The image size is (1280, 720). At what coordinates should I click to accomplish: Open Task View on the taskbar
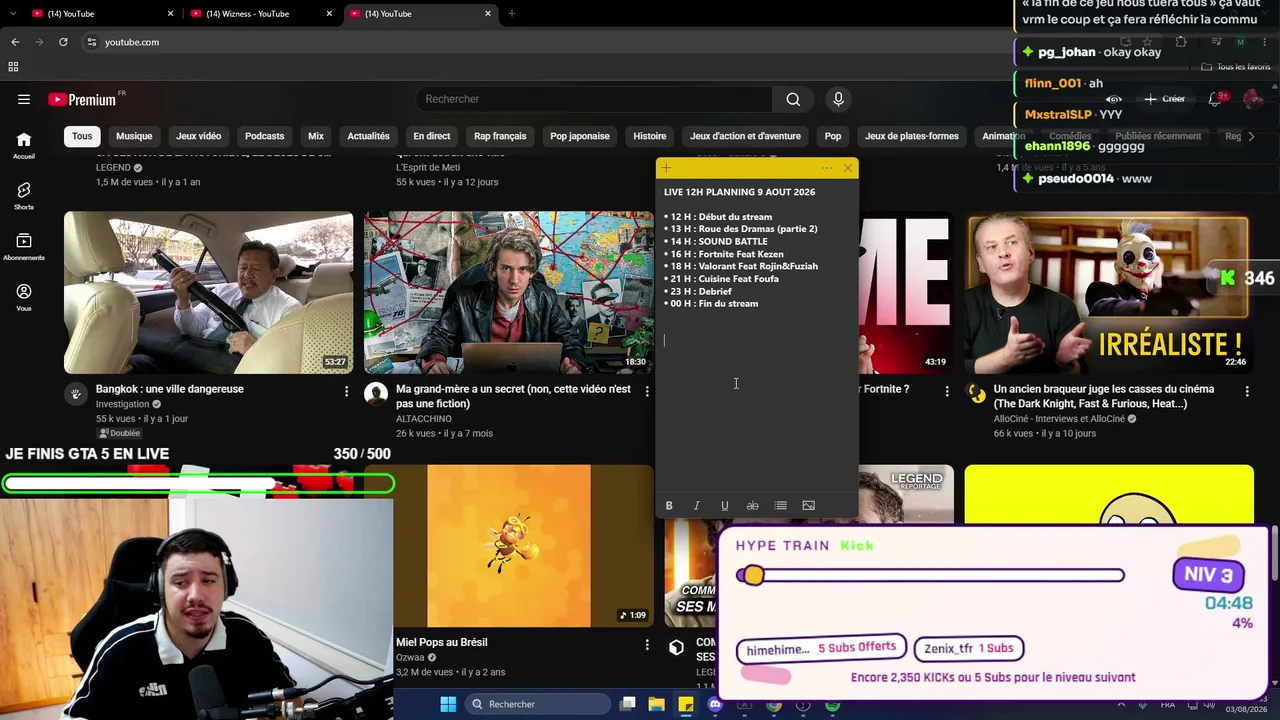click(628, 704)
